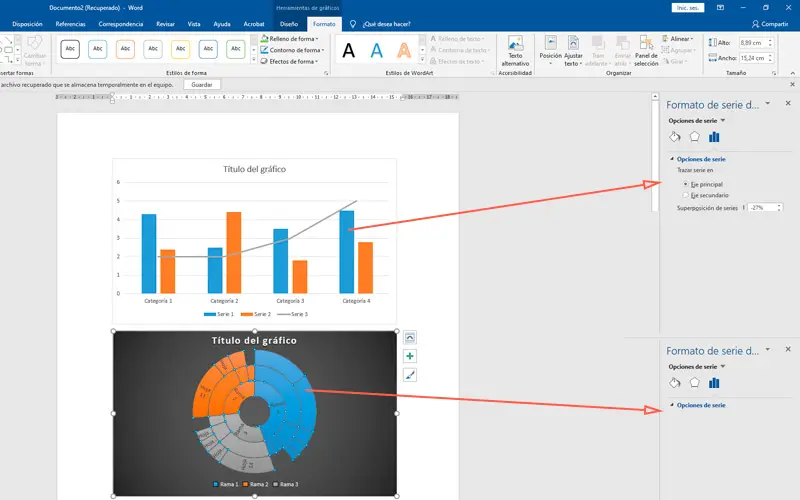Collapse Opciones de serie section in lower pane
800x500 pixels.
point(672,405)
